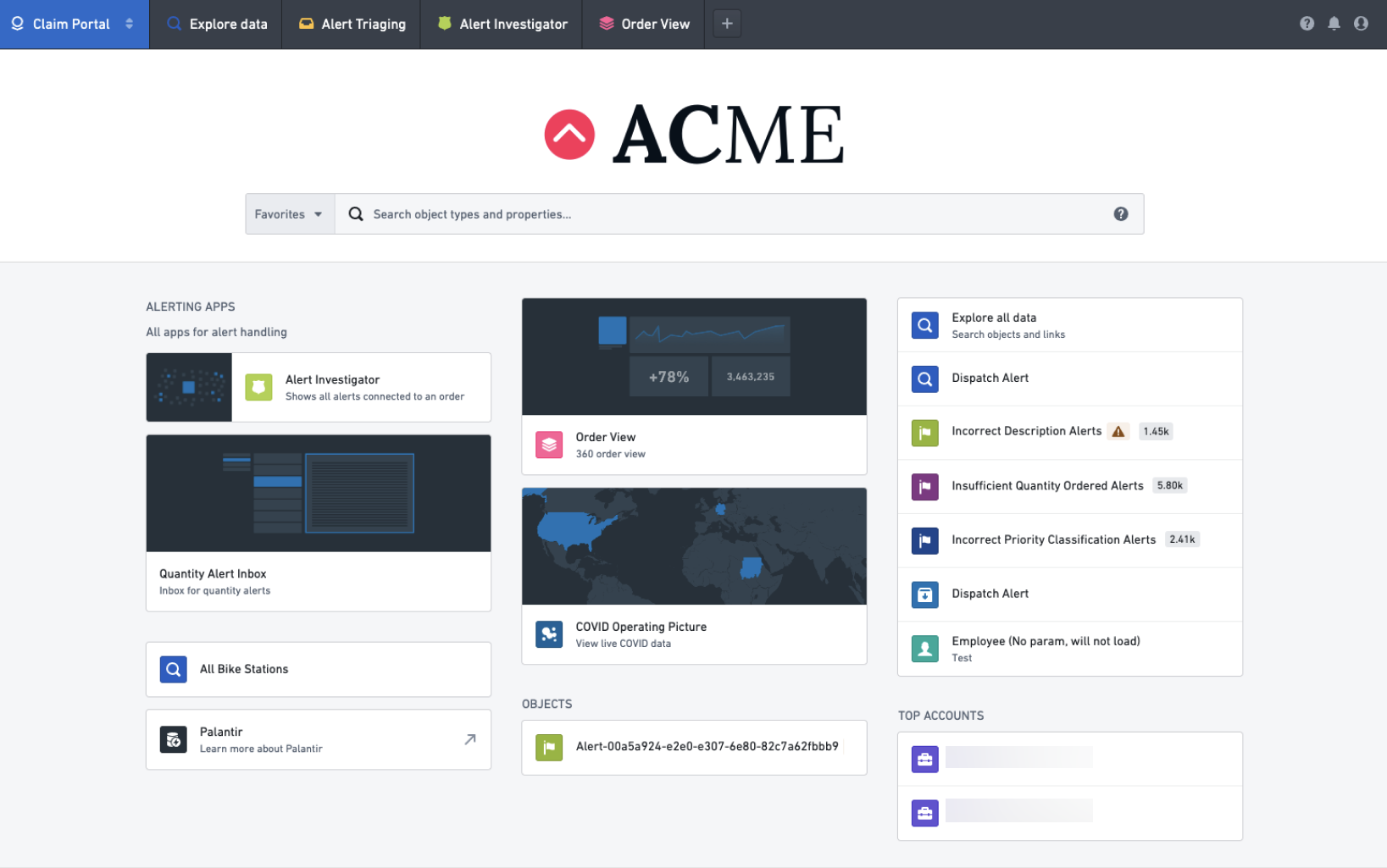Expand the Favorites dropdown
Viewport: 1387px width, 868px height.
click(290, 214)
